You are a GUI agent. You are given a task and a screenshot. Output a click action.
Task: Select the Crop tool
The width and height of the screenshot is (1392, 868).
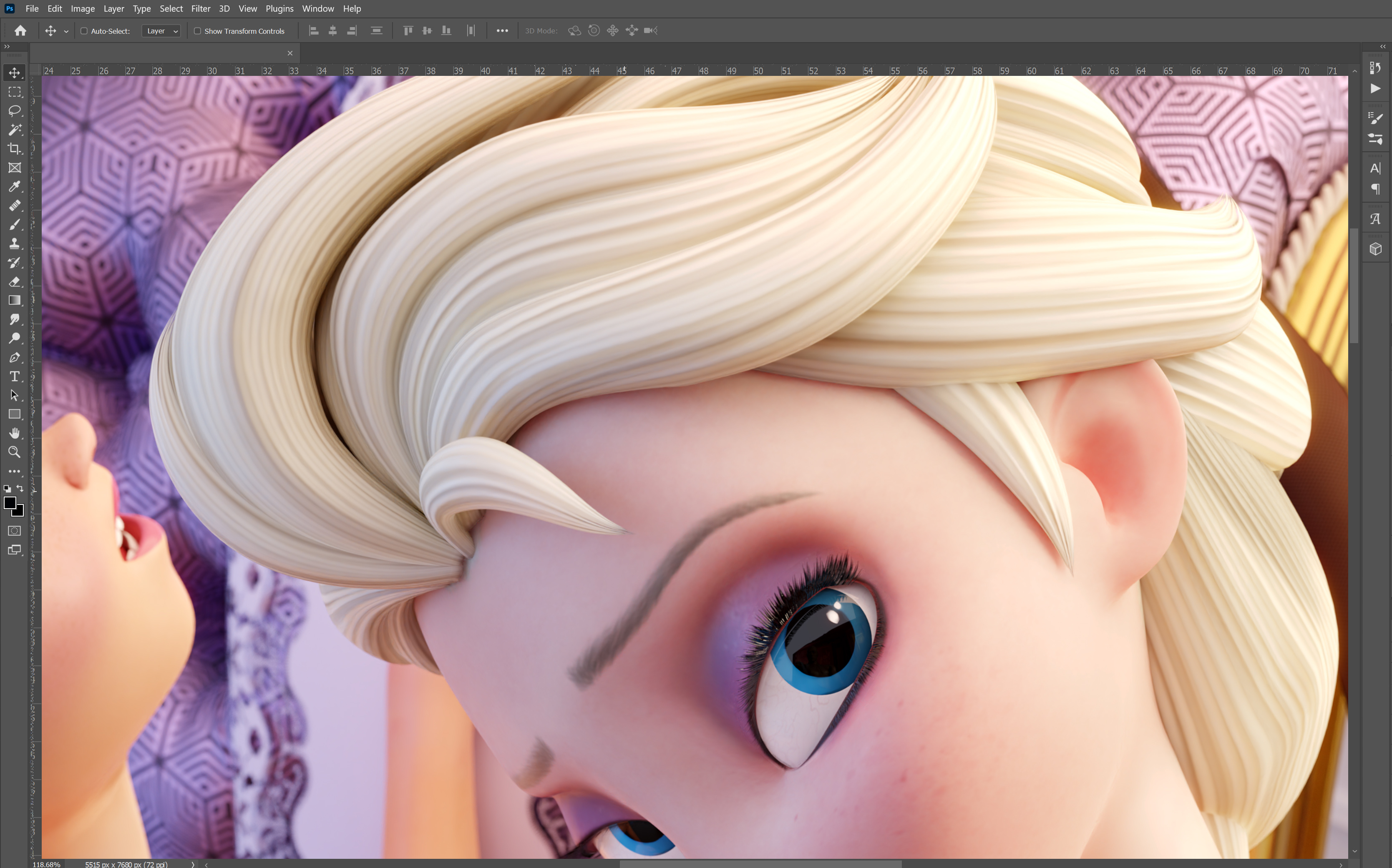(14, 149)
